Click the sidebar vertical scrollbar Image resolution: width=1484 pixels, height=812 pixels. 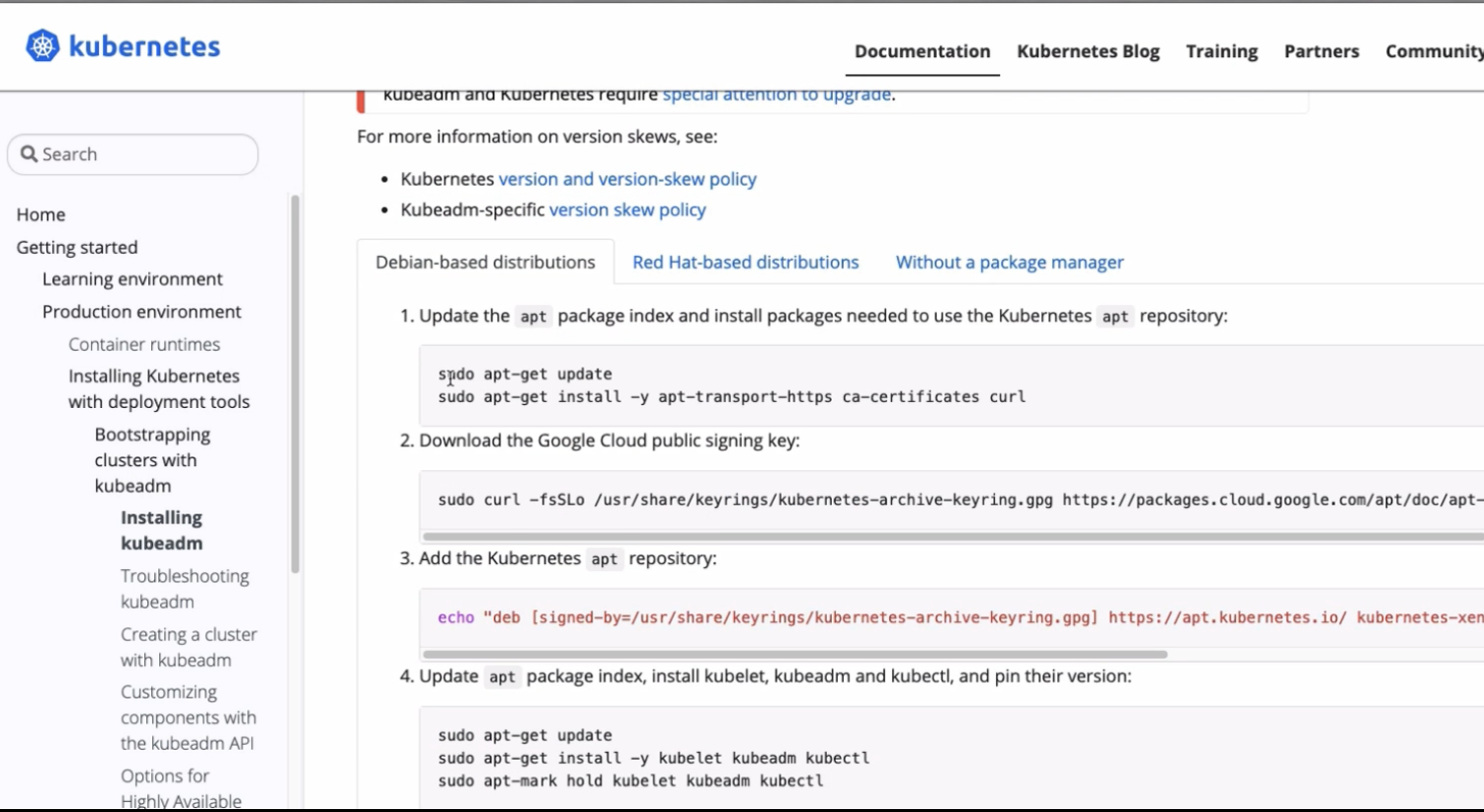point(294,384)
